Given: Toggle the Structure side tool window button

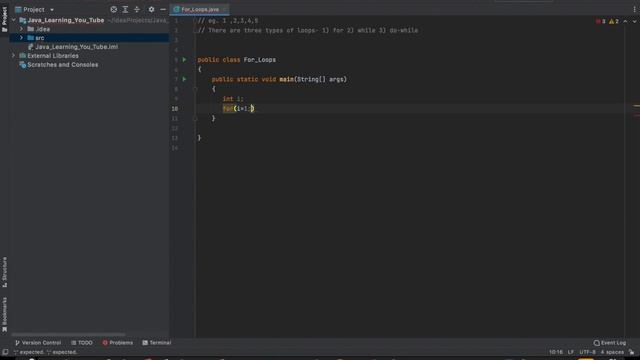Looking at the screenshot, I should pyautogui.click(x=4, y=272).
